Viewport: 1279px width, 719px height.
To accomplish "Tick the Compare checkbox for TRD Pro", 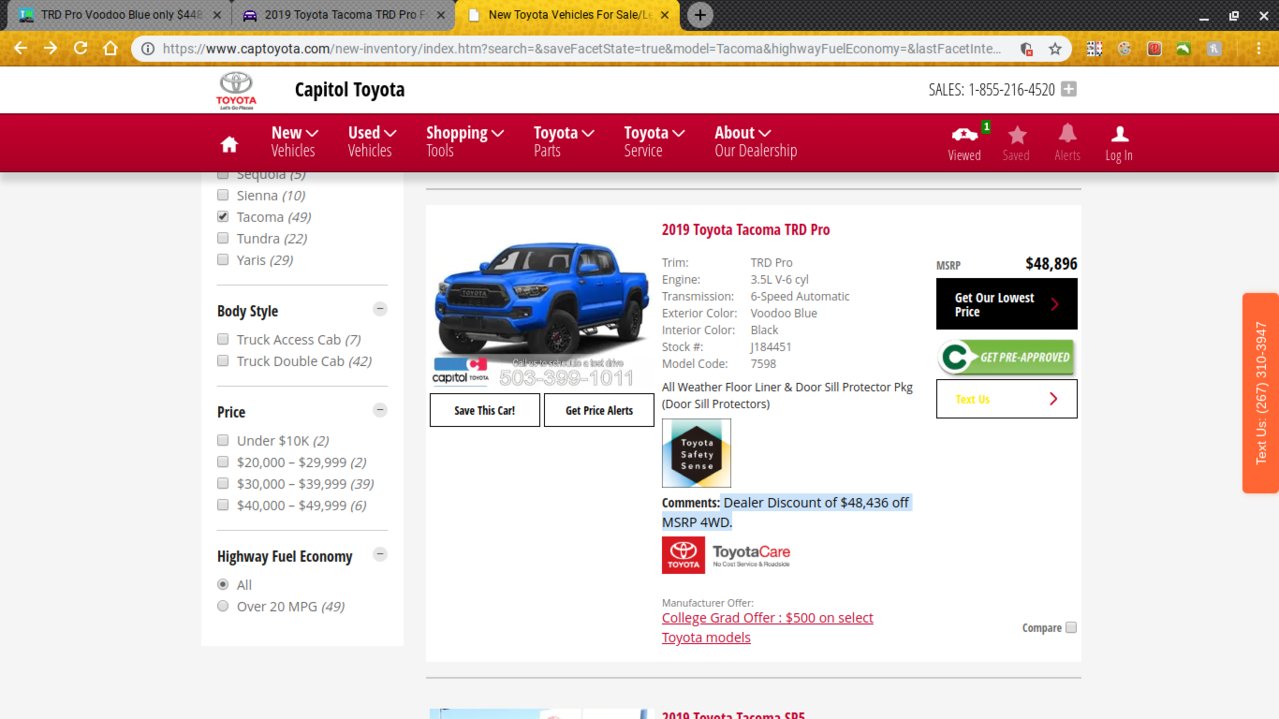I will [1071, 627].
